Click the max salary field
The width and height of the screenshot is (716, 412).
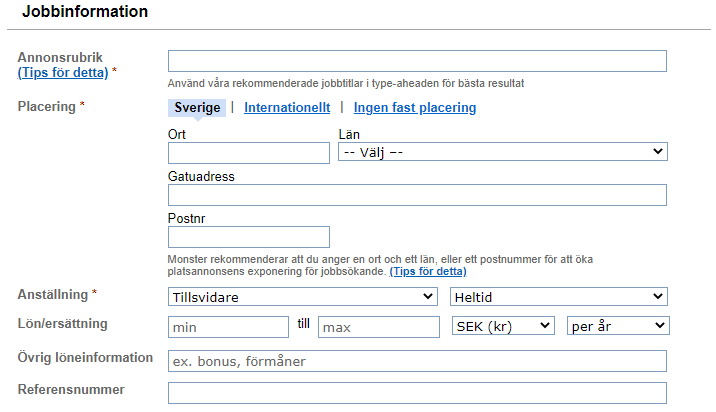pos(379,327)
